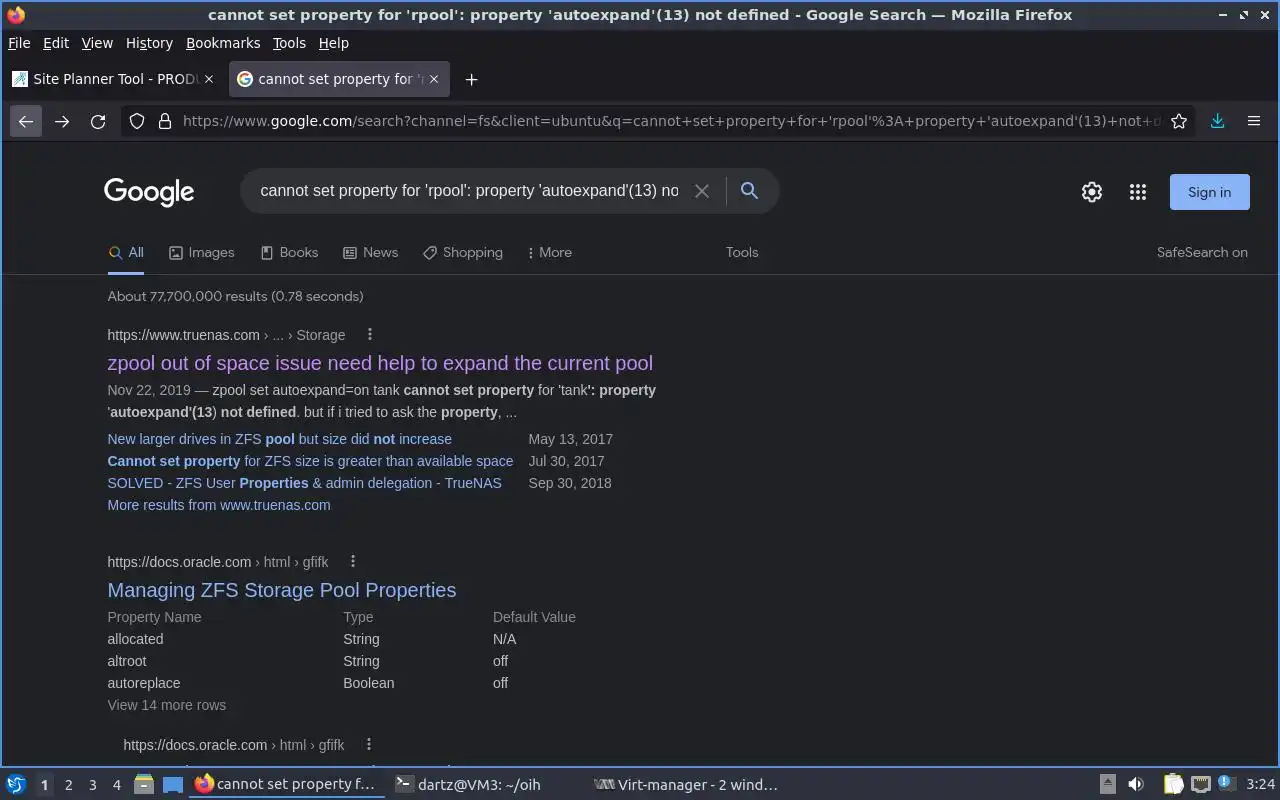This screenshot has height=800, width=1280.
Task: Open the system start menu
Action: pyautogui.click(x=15, y=785)
